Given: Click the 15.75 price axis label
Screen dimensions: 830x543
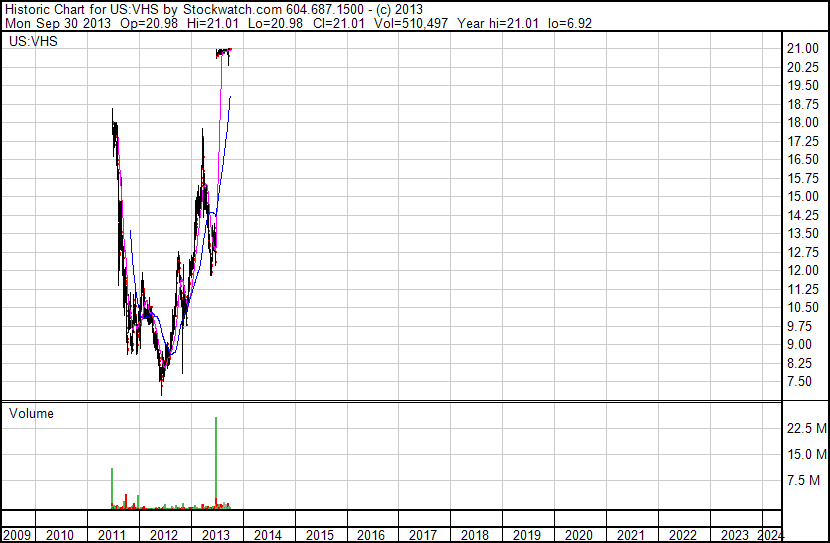Looking at the screenshot, I should click(x=803, y=178).
